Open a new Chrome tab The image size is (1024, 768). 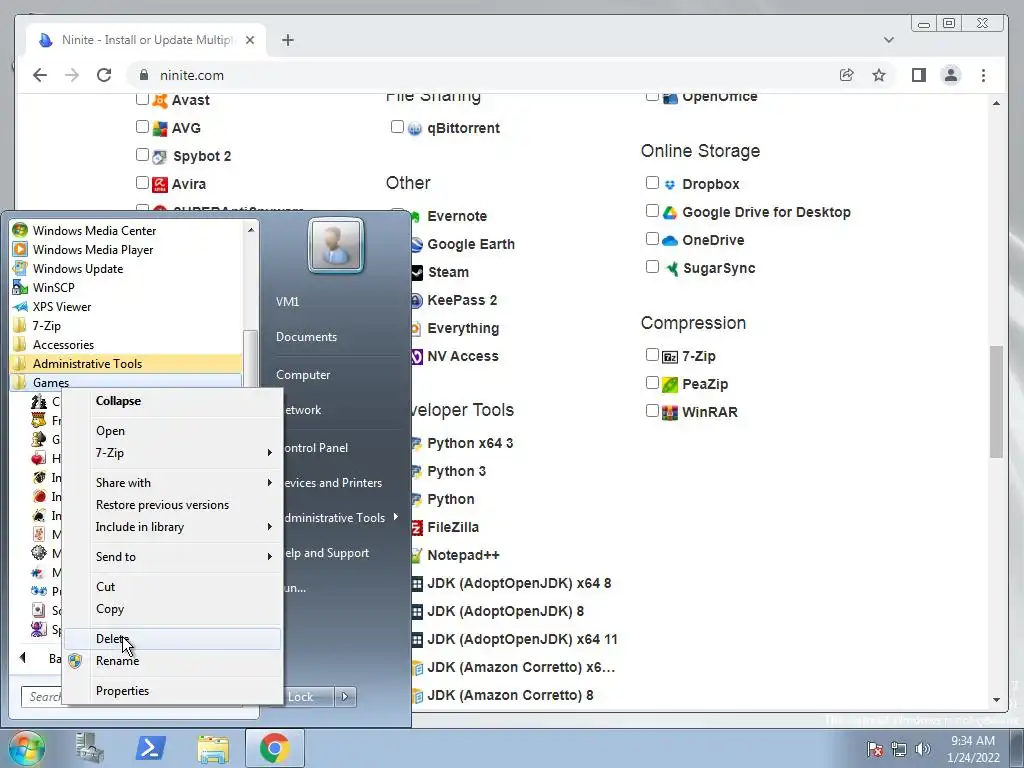pos(287,40)
